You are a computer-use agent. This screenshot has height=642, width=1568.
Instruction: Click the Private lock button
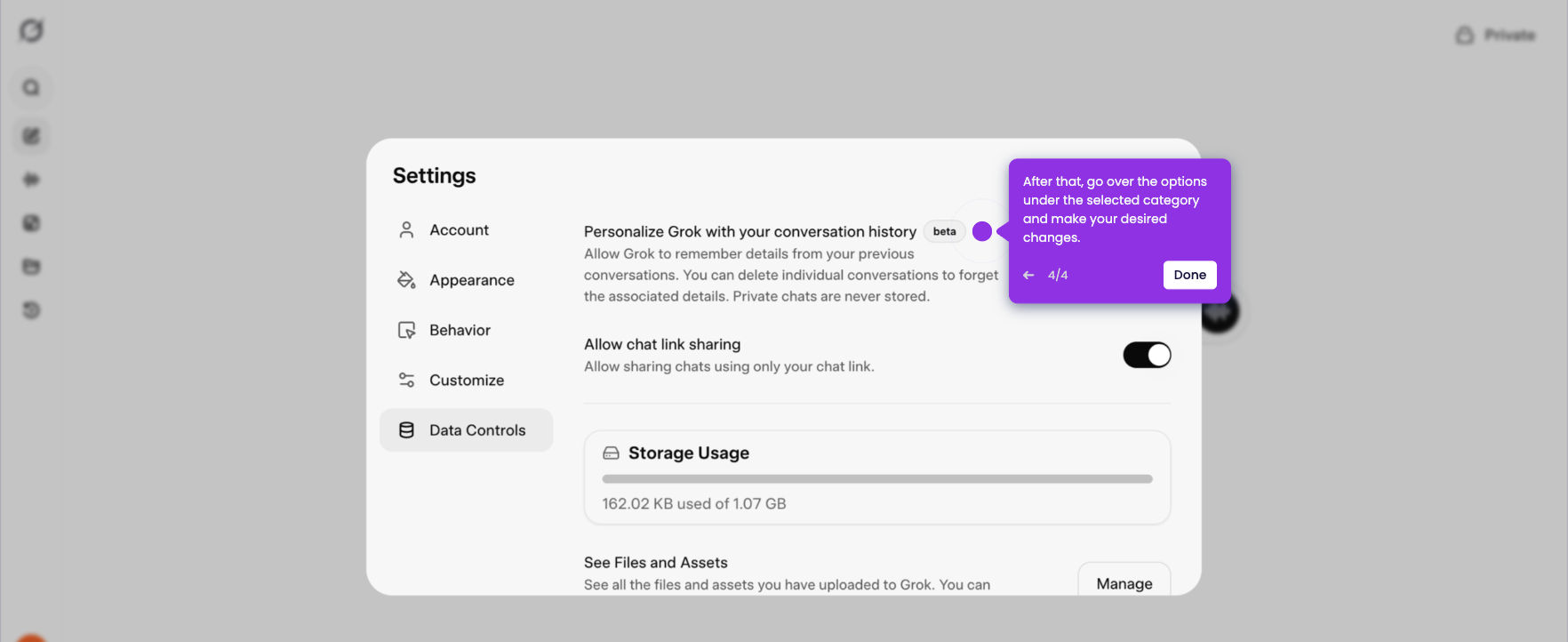(x=1496, y=36)
